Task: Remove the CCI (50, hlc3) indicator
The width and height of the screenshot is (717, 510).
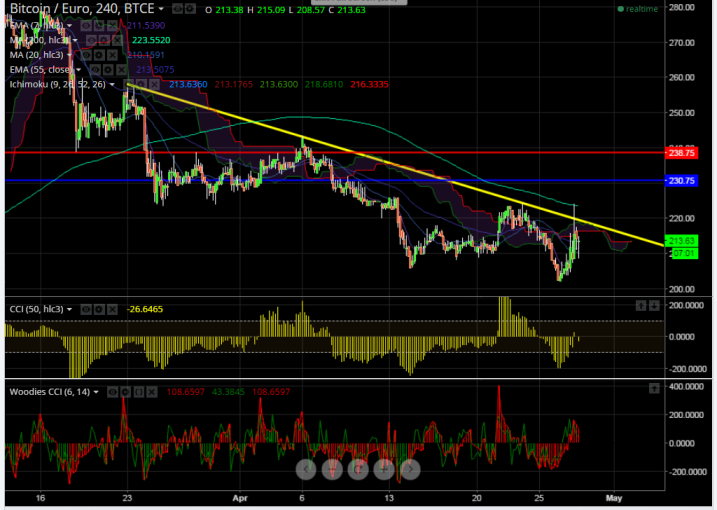Action: pyautogui.click(x=112, y=310)
